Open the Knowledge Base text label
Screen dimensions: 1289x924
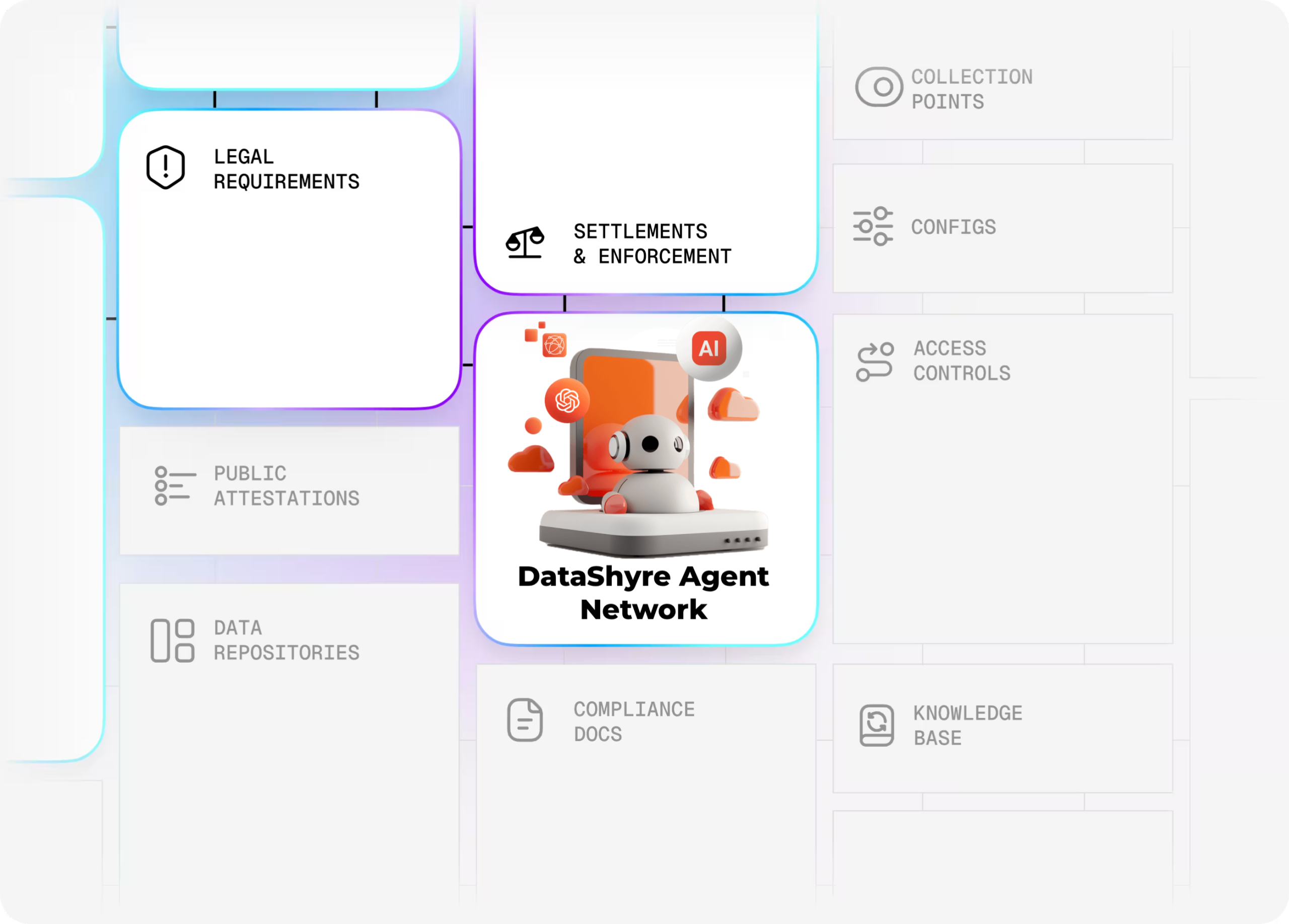(968, 725)
